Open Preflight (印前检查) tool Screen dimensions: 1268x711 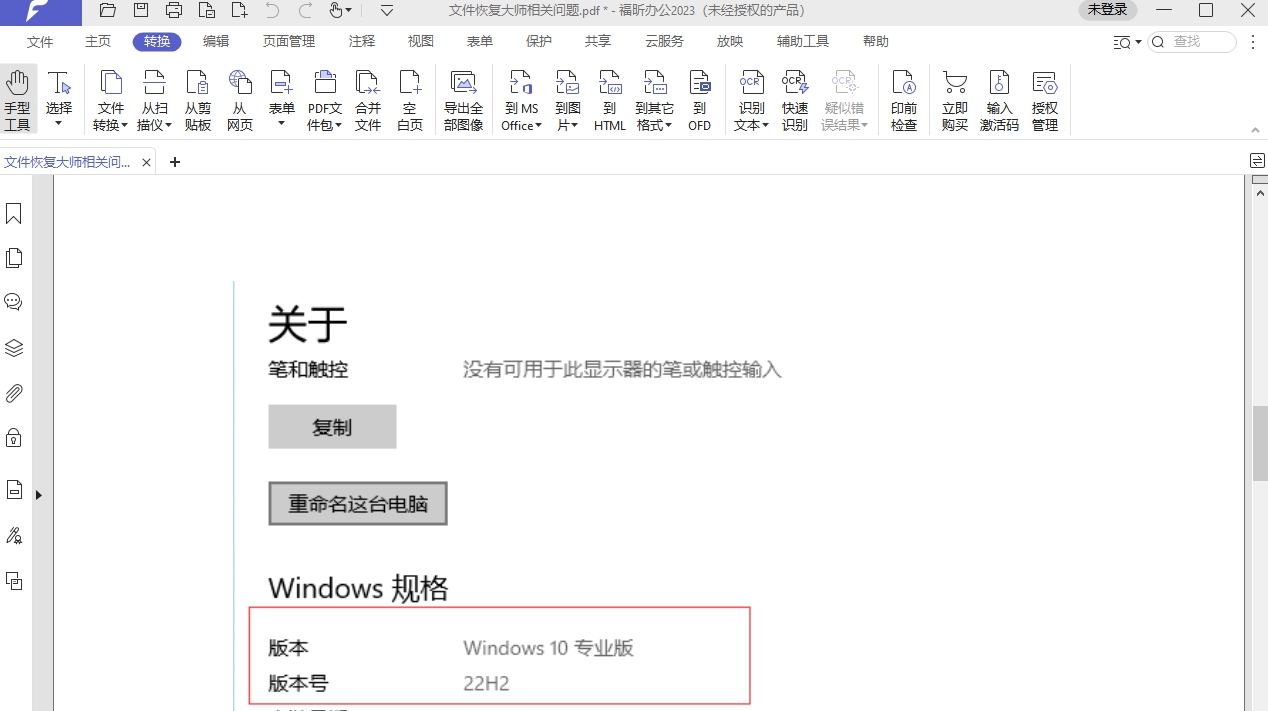[904, 100]
